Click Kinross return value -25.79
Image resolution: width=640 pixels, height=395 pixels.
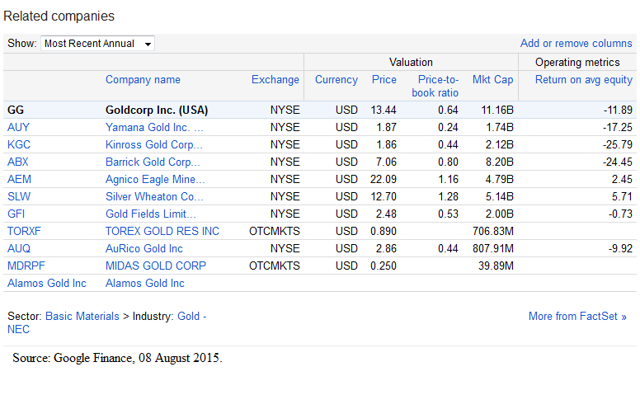[x=618, y=145]
